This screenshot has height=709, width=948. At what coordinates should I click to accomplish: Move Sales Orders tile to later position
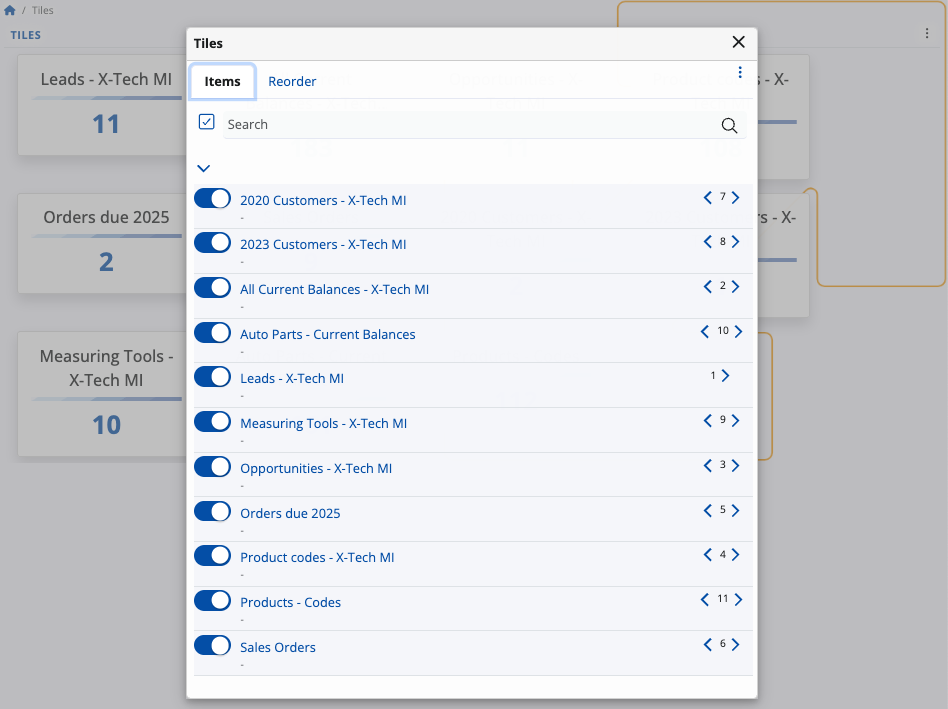(736, 645)
